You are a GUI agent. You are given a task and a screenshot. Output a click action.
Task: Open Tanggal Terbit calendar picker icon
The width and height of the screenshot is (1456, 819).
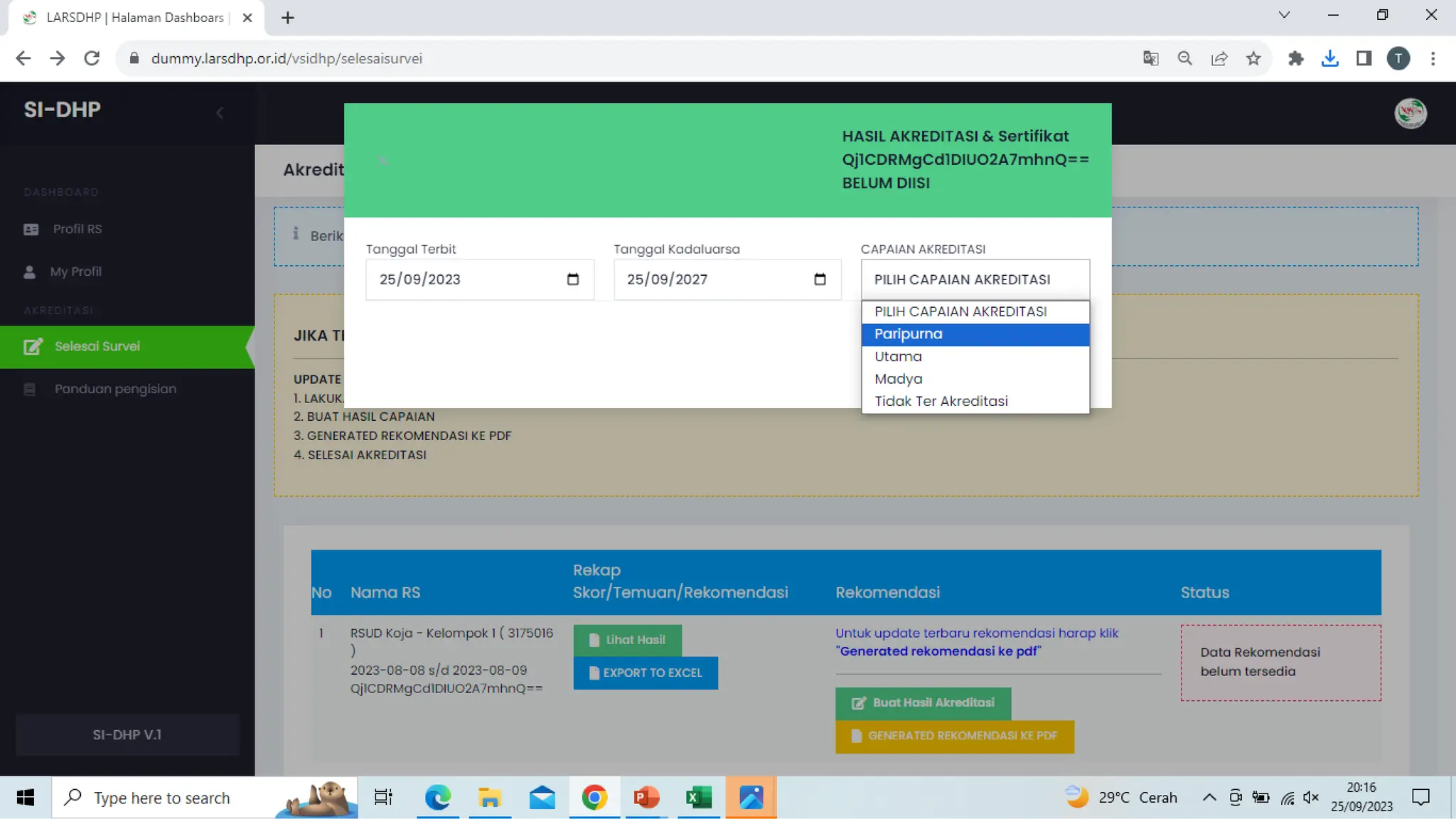point(573,279)
